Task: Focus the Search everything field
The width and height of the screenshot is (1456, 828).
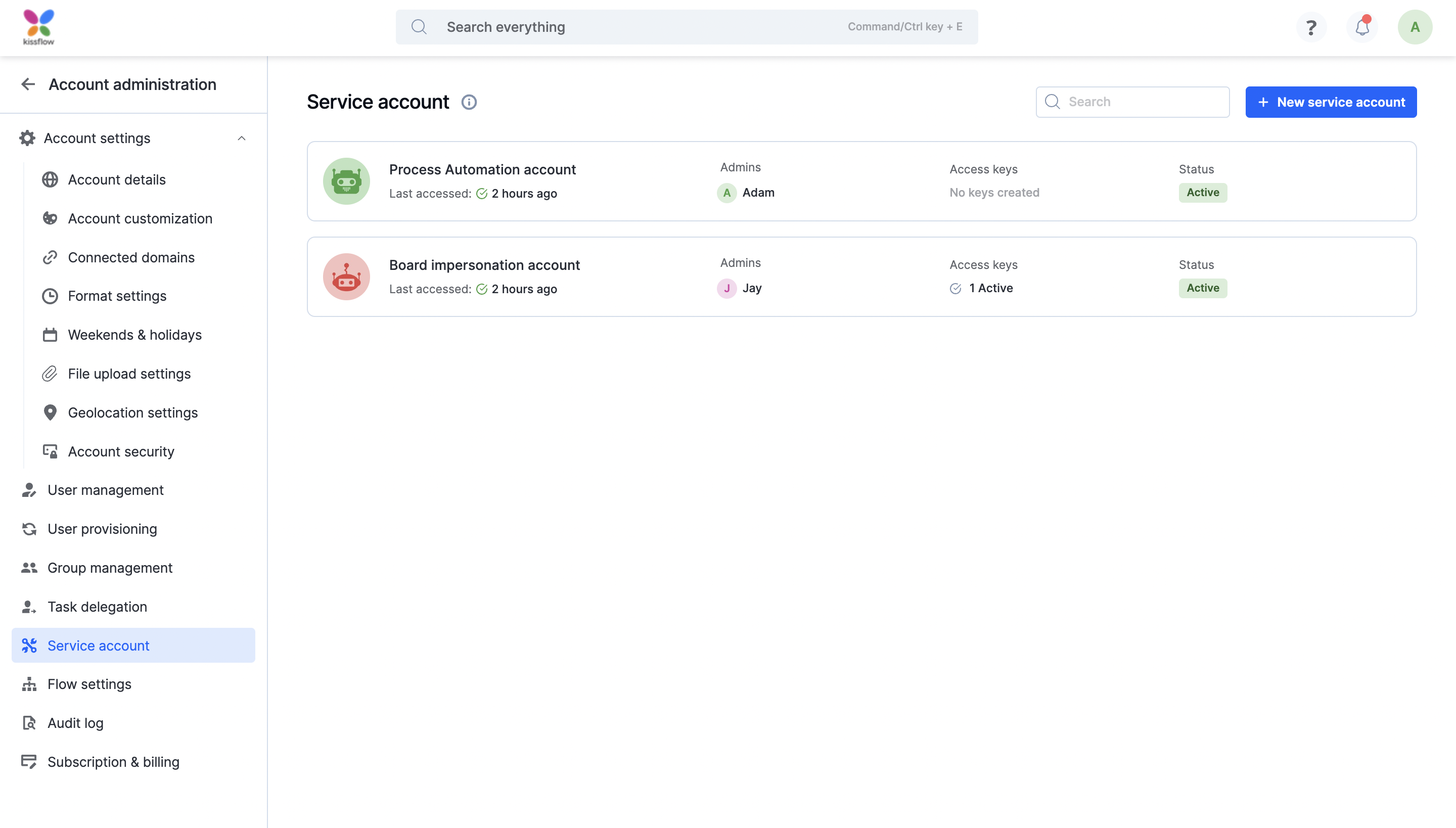Action: coord(687,27)
